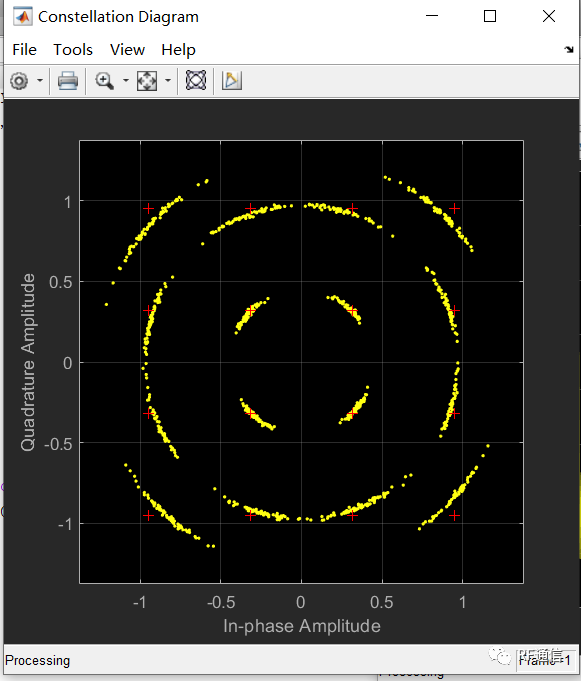Open the View menu
This screenshot has width=581, height=681.
click(x=127, y=50)
